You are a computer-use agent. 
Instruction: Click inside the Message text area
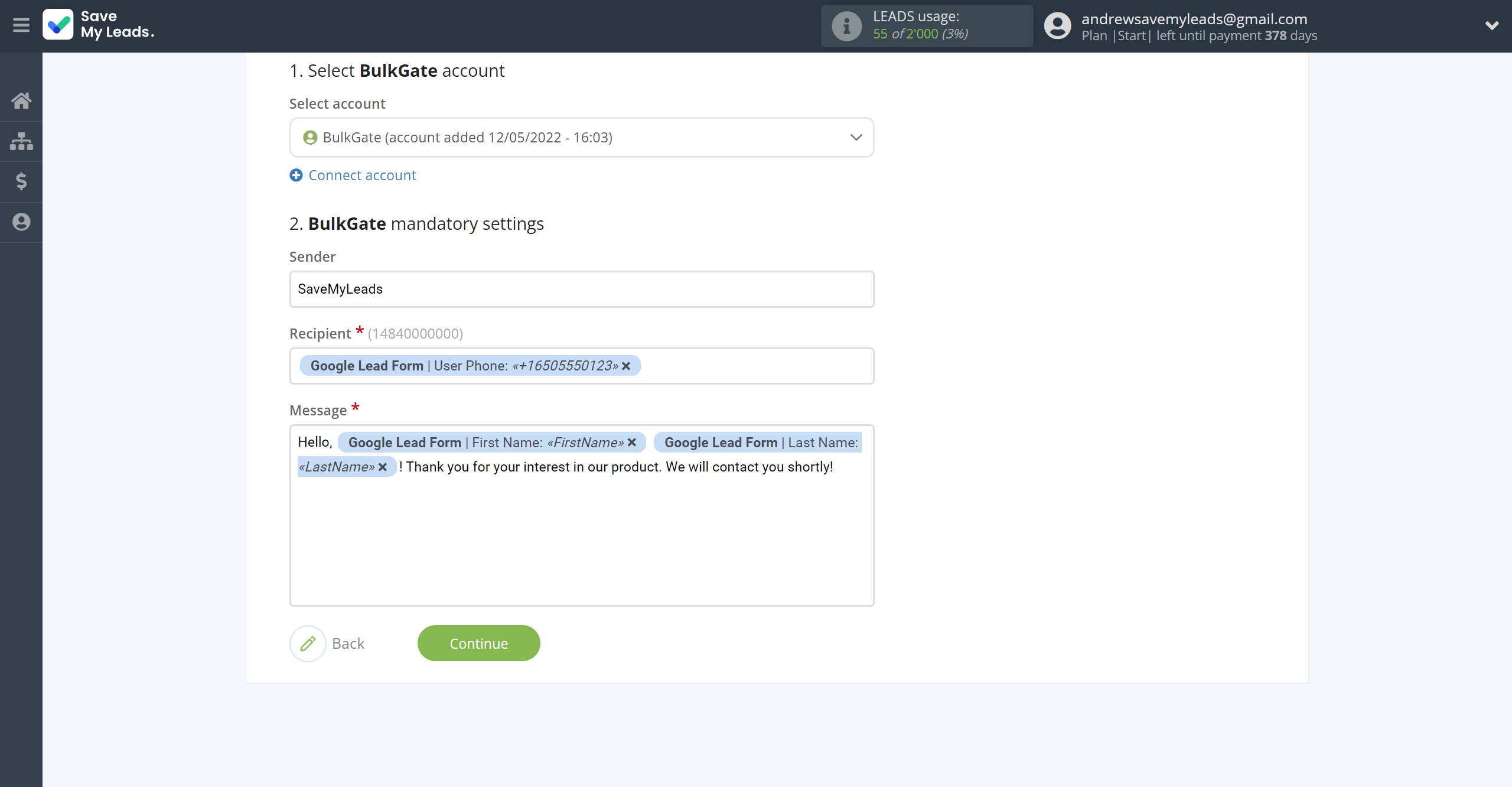point(581,515)
